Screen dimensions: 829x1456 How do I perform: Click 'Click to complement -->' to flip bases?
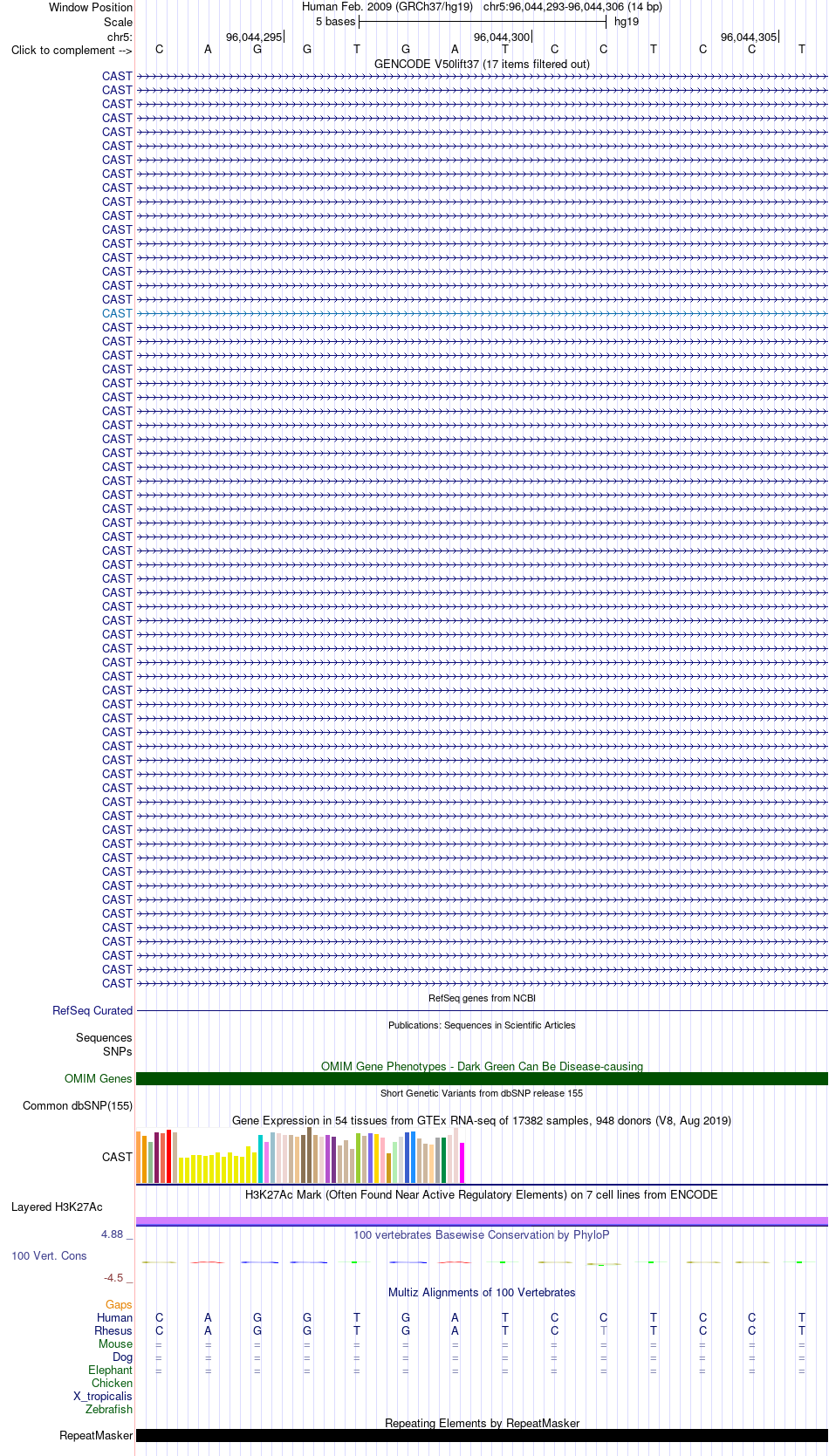pyautogui.click(x=72, y=50)
